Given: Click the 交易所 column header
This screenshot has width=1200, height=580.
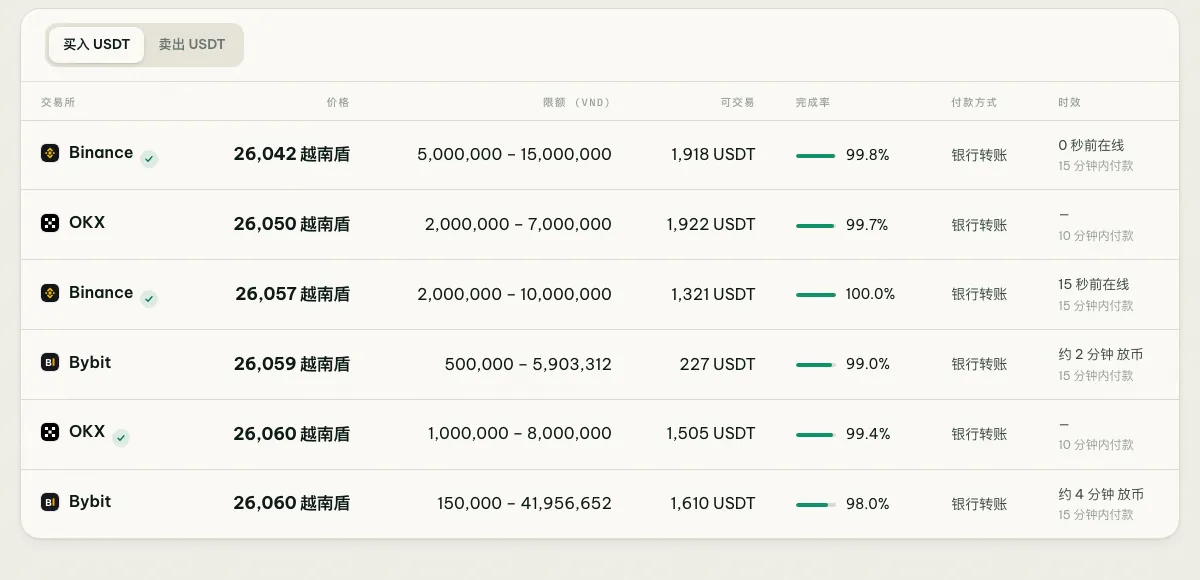Looking at the screenshot, I should 58,102.
